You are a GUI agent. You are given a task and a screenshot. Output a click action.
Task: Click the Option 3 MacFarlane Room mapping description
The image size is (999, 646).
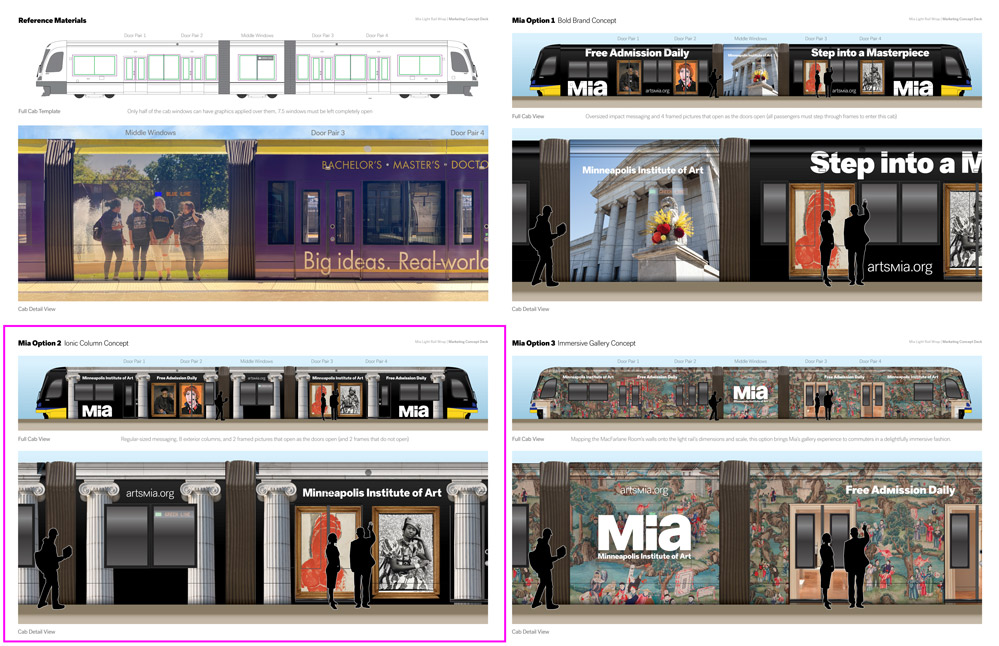point(761,439)
